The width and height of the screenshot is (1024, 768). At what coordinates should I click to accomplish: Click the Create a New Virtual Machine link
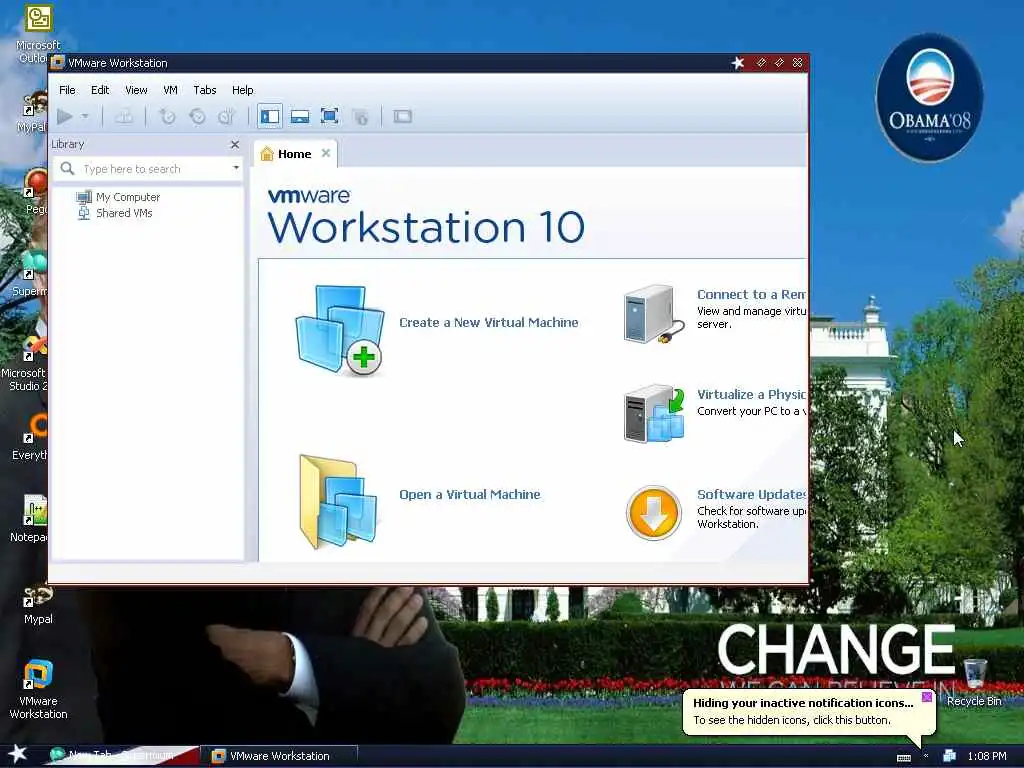(488, 323)
